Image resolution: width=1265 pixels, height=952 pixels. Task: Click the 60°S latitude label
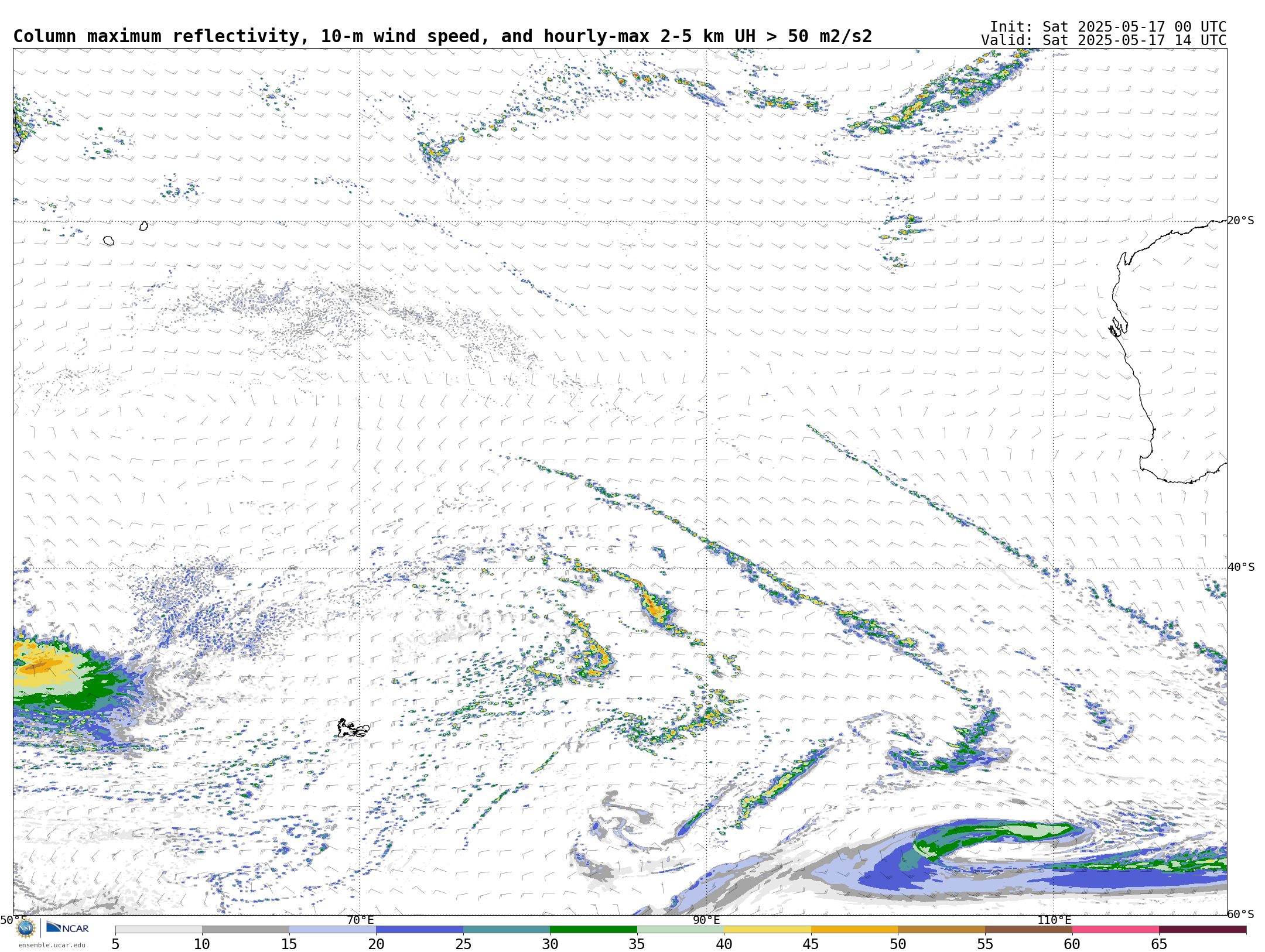(1240, 914)
